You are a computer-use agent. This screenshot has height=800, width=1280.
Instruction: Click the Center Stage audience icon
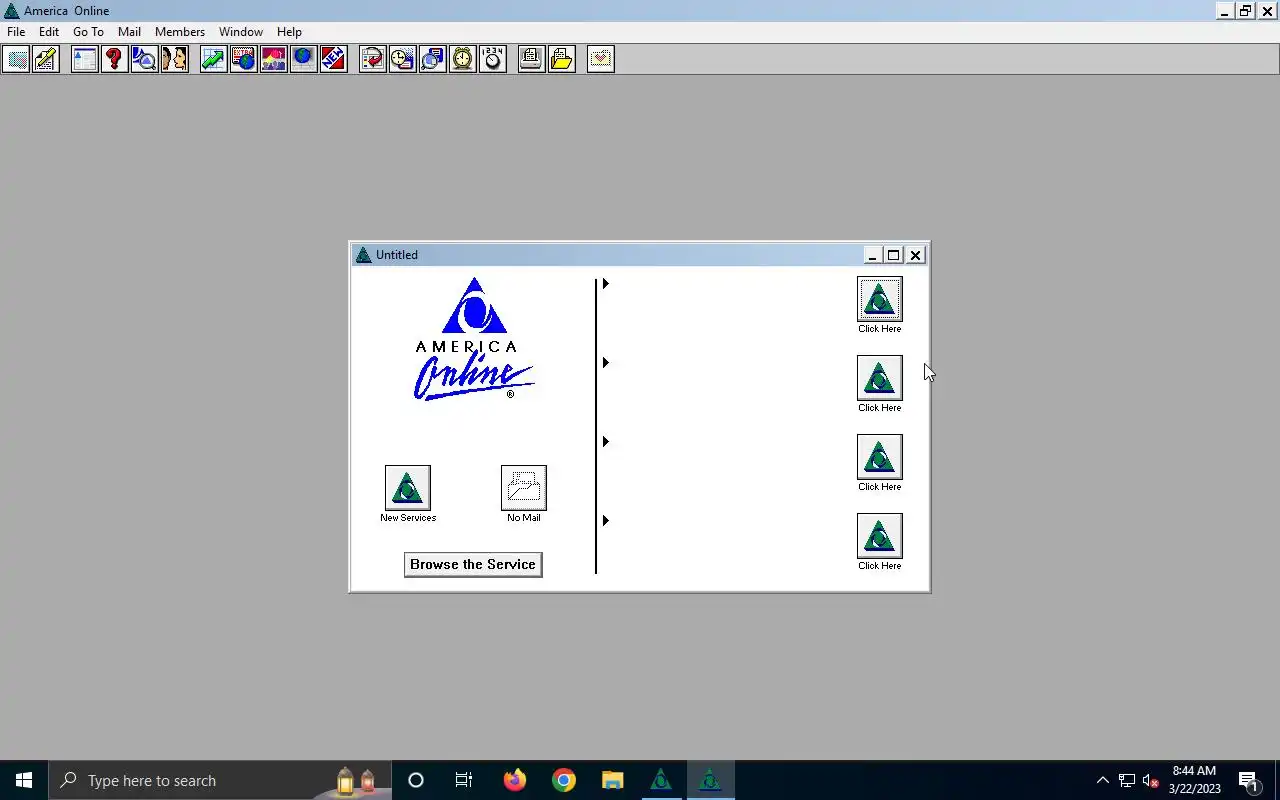pyautogui.click(x=273, y=59)
